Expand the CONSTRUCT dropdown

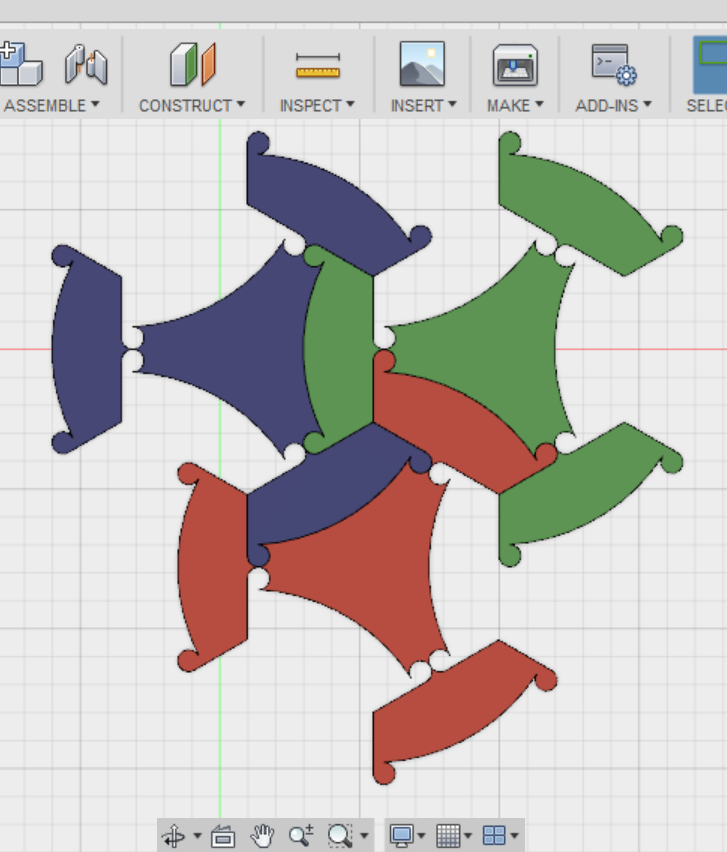click(x=191, y=105)
